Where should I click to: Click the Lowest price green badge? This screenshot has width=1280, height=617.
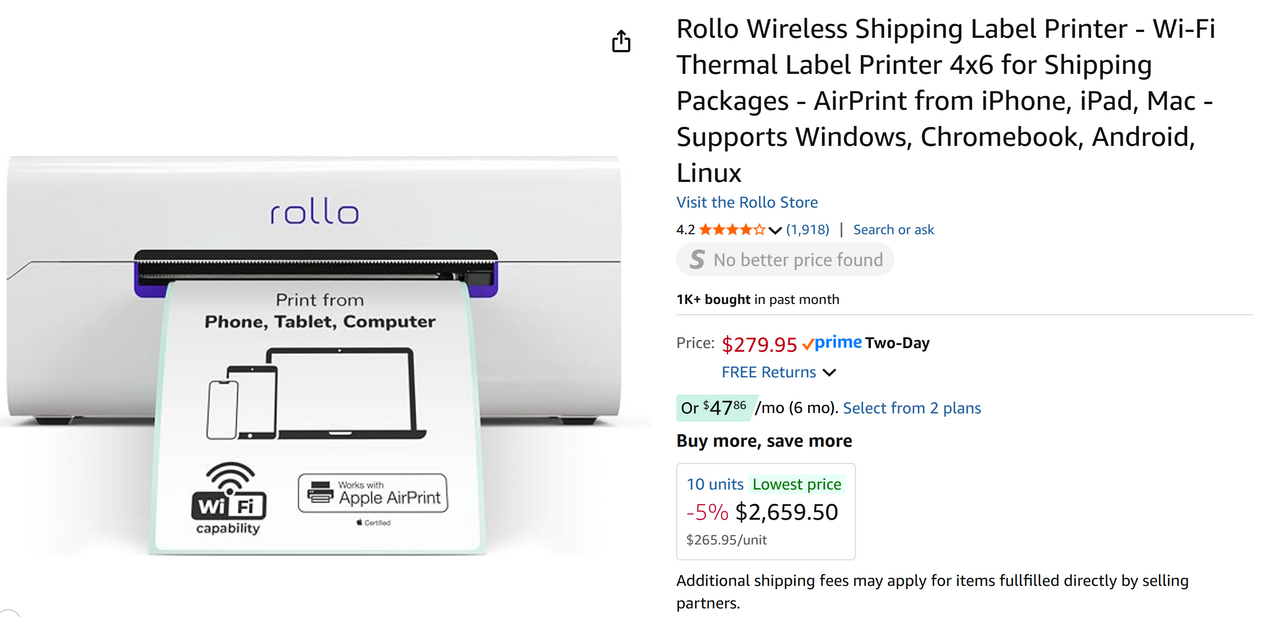(797, 484)
